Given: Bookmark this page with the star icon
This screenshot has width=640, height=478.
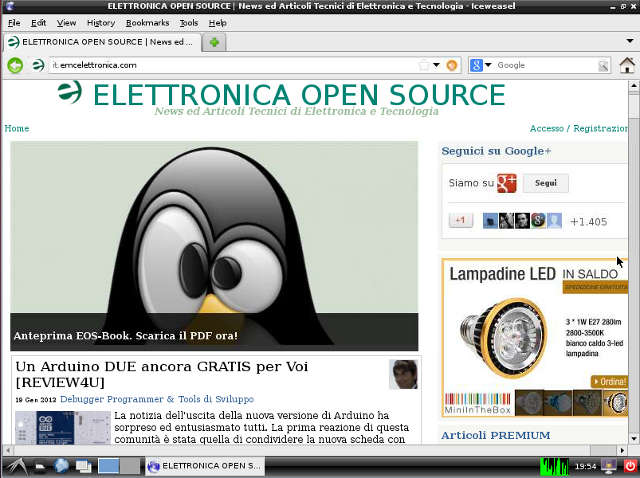Looking at the screenshot, I should 424,65.
